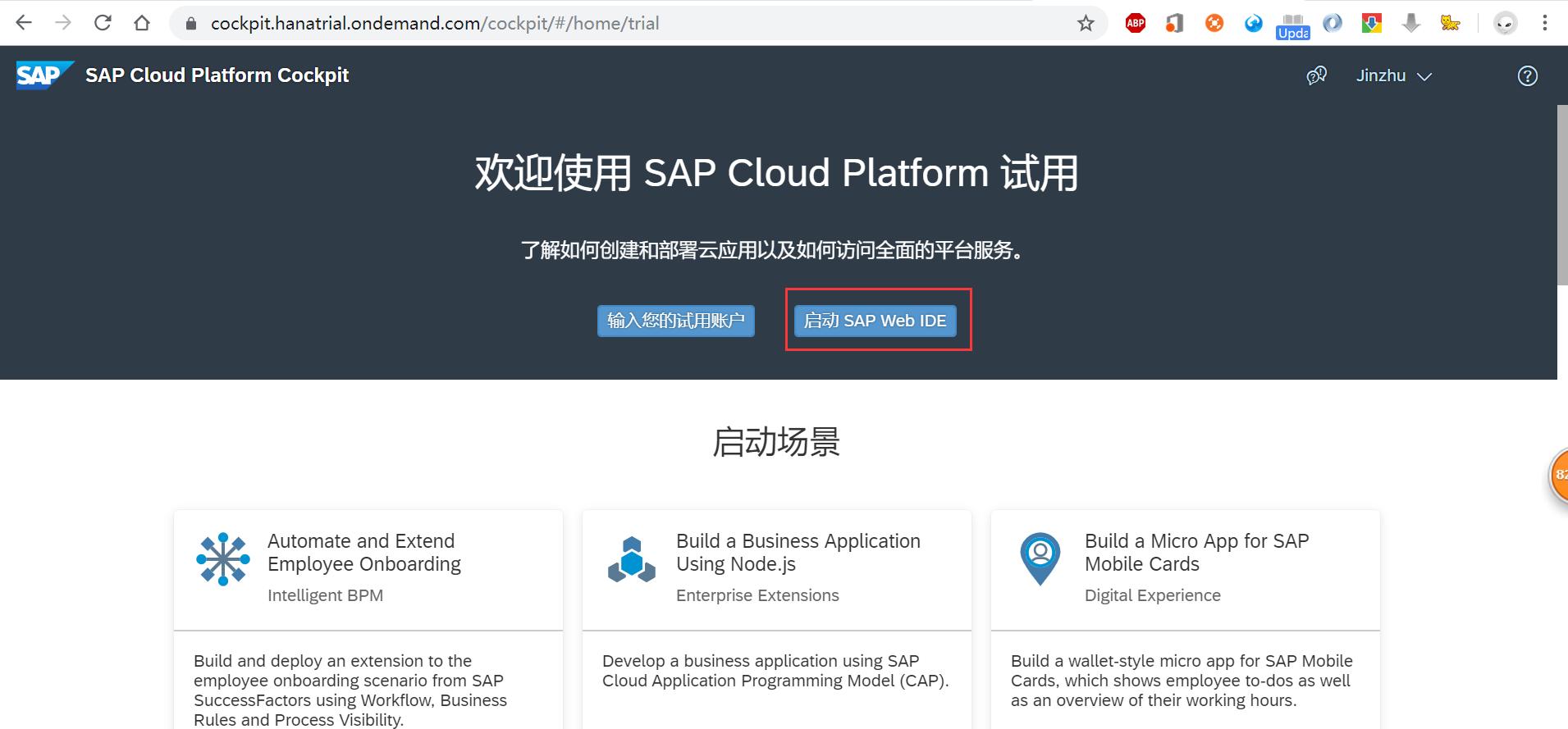The height and width of the screenshot is (729, 1568).
Task: Click the Update extension icon
Action: (x=1293, y=26)
